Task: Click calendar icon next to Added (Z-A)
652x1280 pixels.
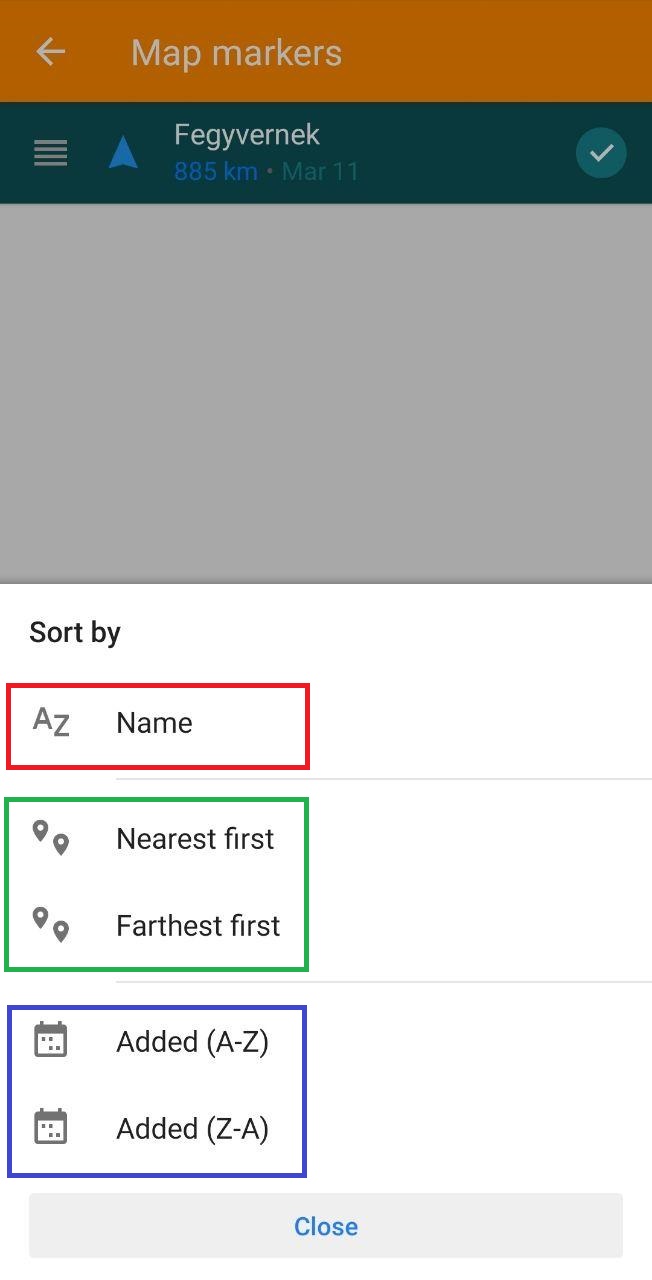Action: click(x=50, y=1128)
